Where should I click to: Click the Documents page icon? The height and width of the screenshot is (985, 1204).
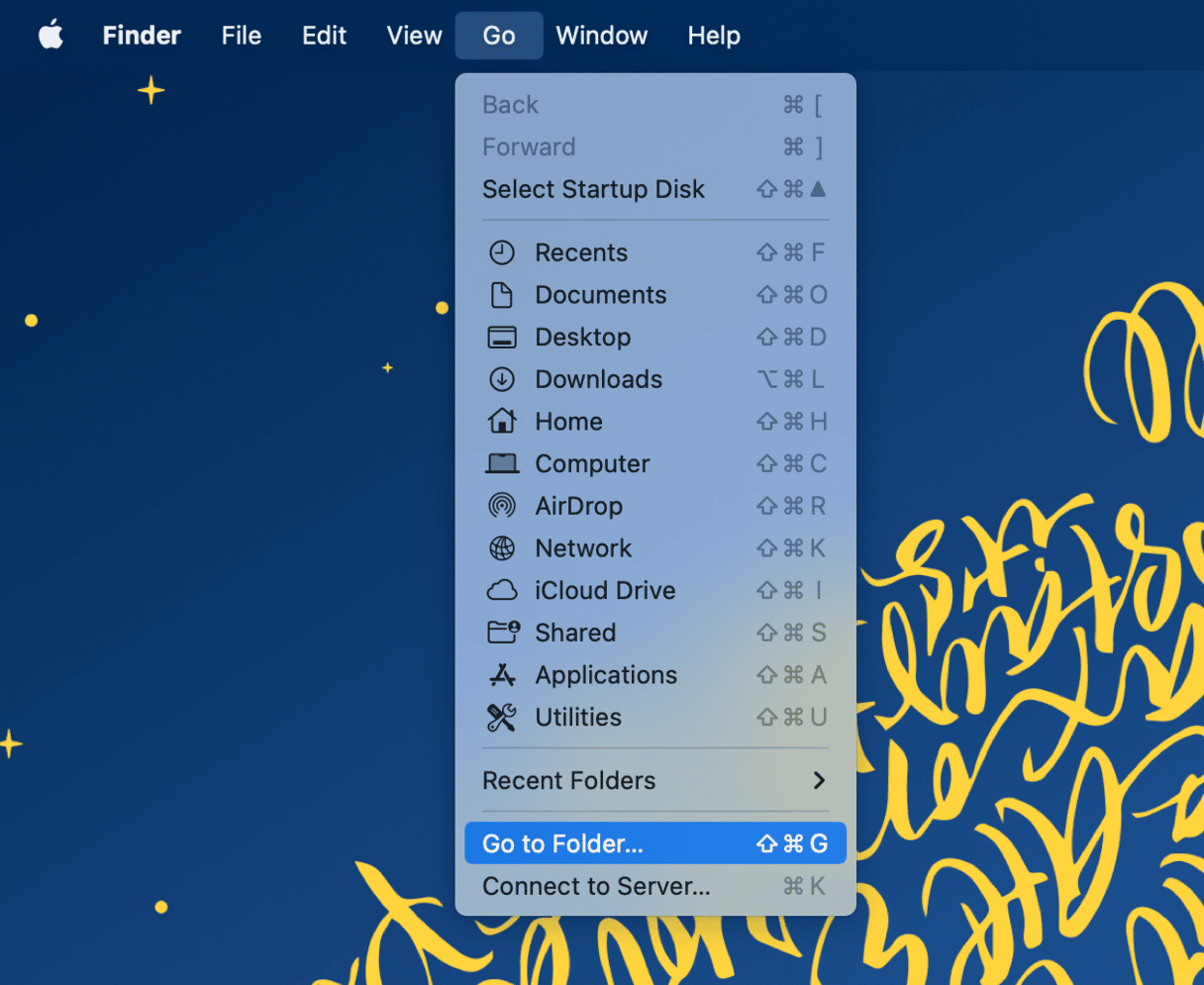502,295
